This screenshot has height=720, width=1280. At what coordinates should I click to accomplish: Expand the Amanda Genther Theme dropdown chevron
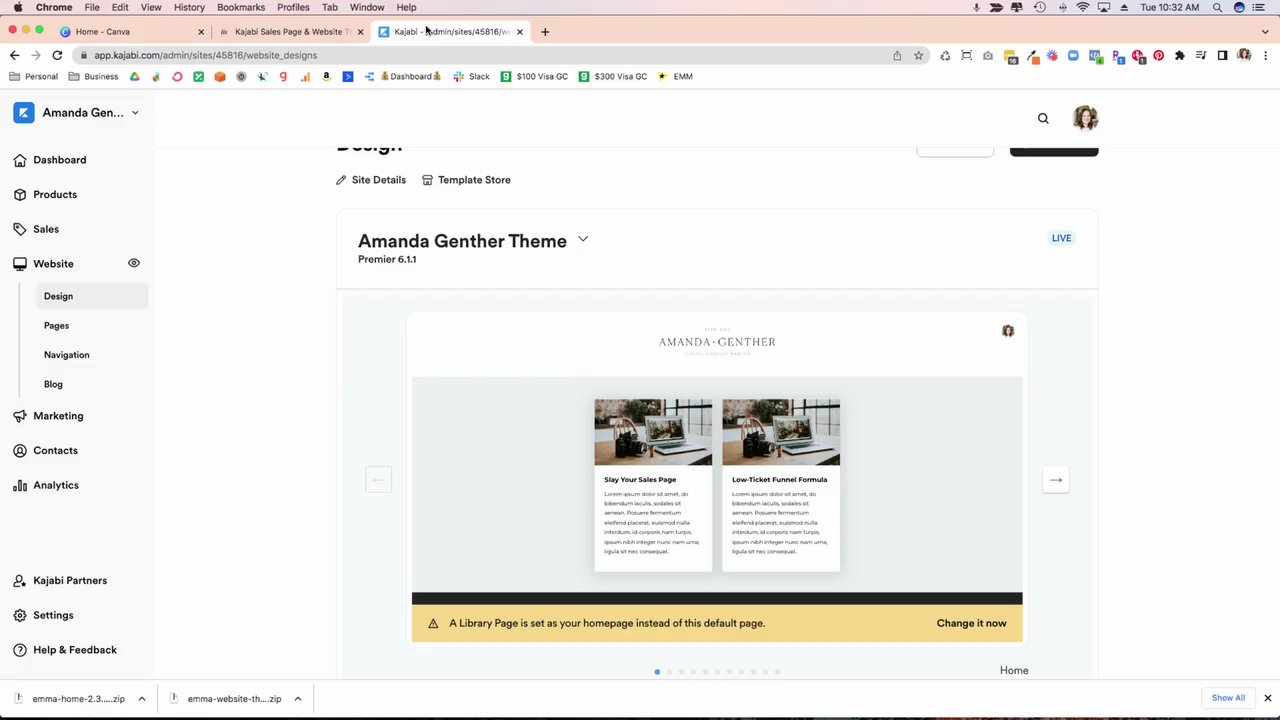(x=583, y=240)
